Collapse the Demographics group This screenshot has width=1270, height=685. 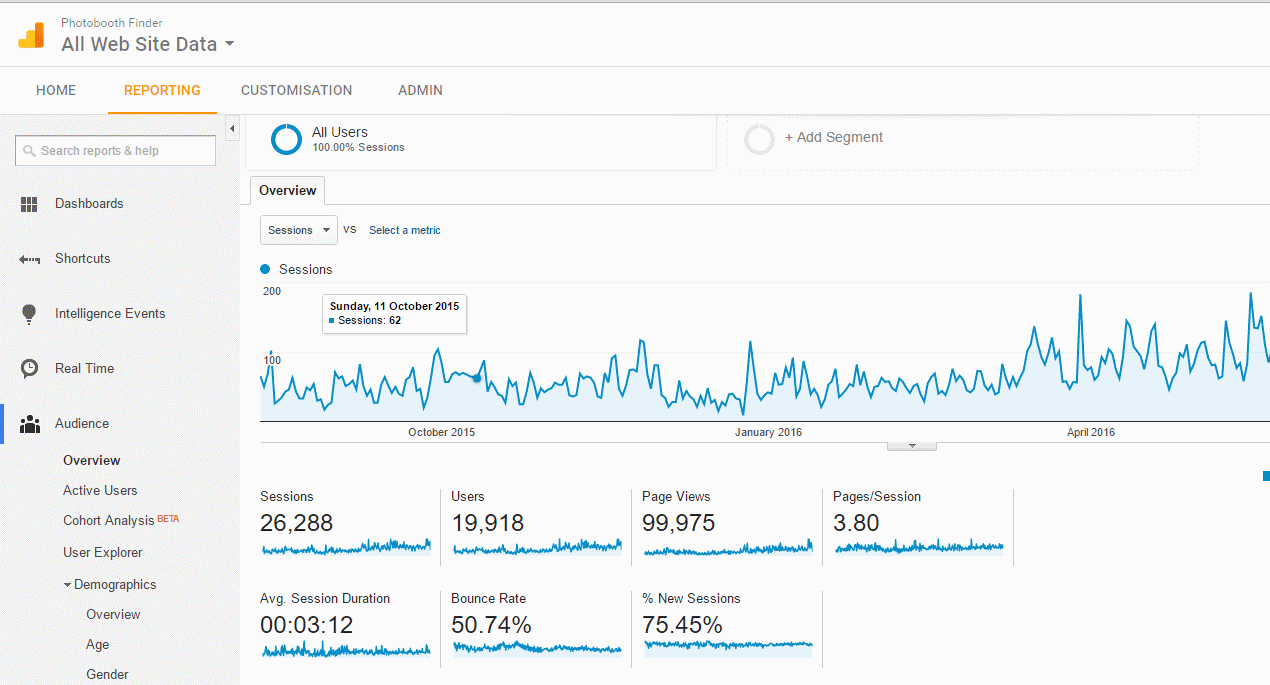(x=110, y=584)
